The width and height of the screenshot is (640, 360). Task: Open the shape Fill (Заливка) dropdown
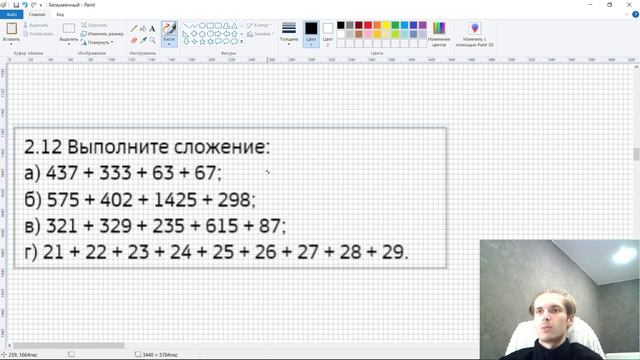[x=259, y=34]
